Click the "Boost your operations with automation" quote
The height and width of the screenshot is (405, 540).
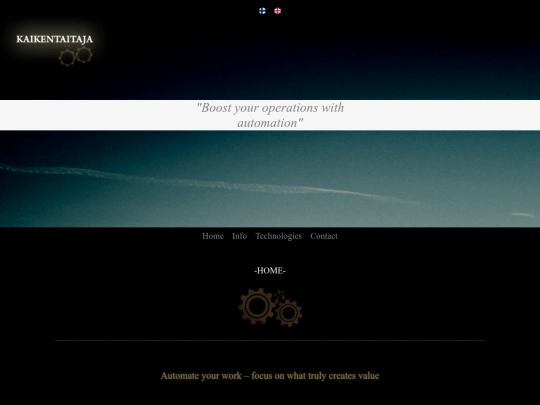pos(270,115)
